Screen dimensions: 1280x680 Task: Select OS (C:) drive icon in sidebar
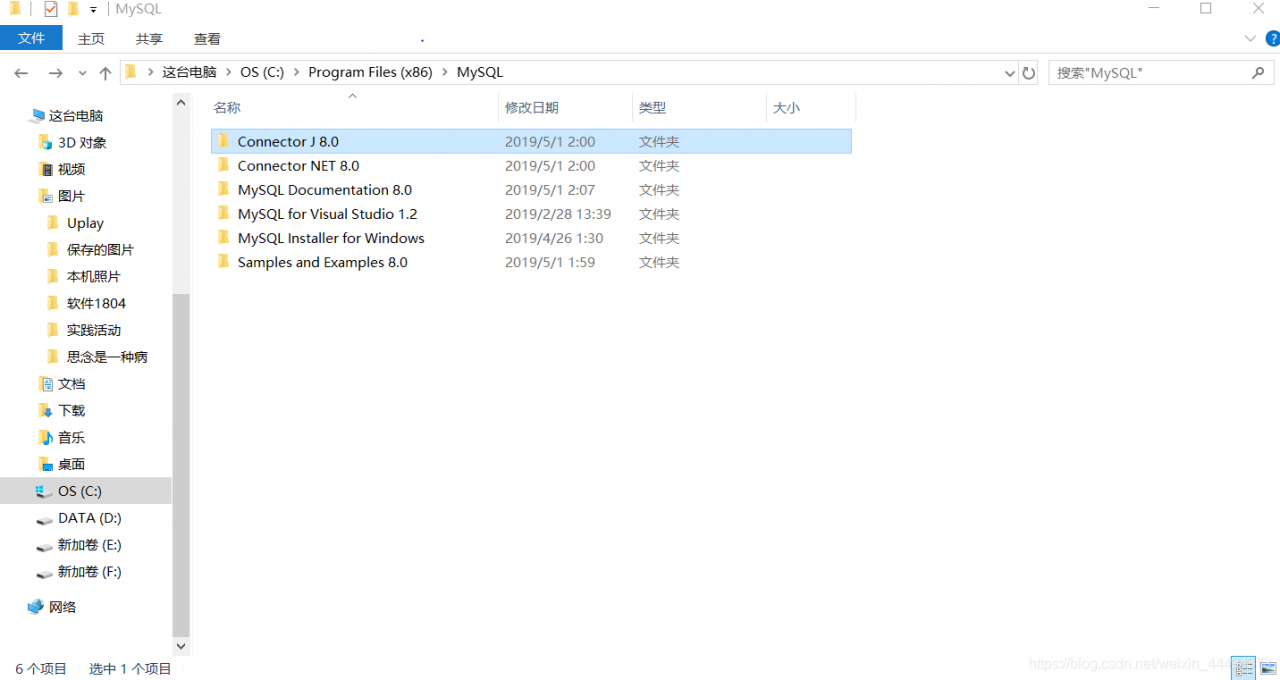tap(44, 491)
